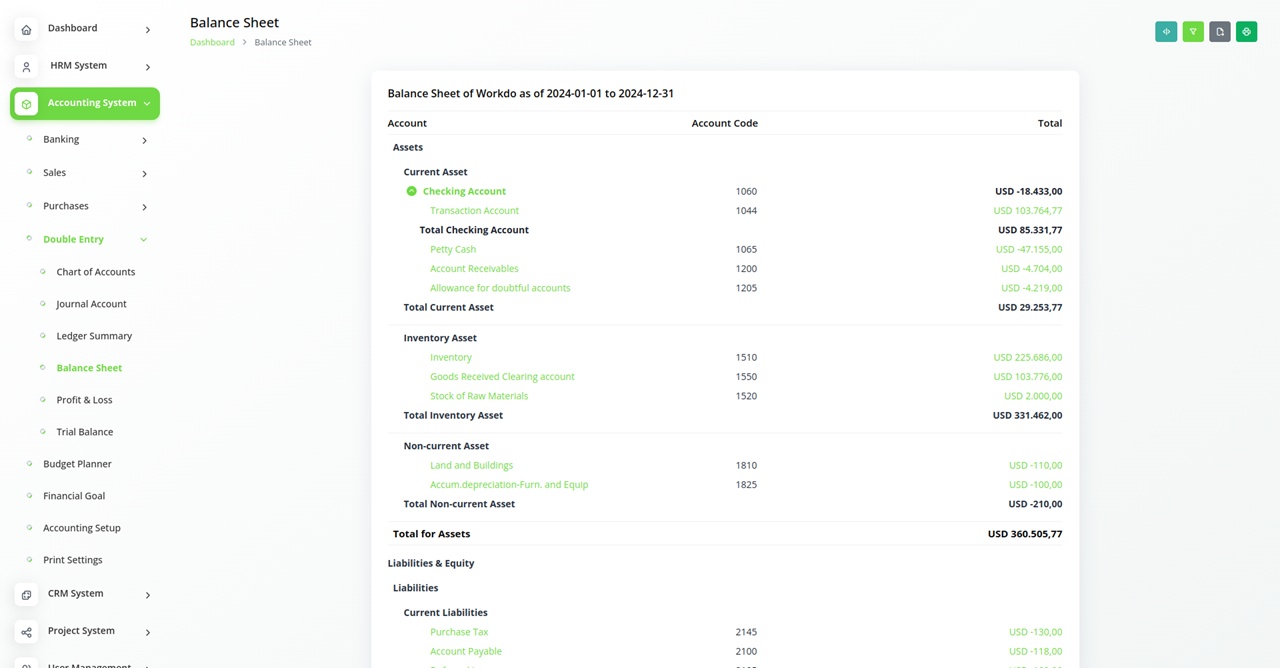Open the Petty Cash account link

click(x=453, y=249)
